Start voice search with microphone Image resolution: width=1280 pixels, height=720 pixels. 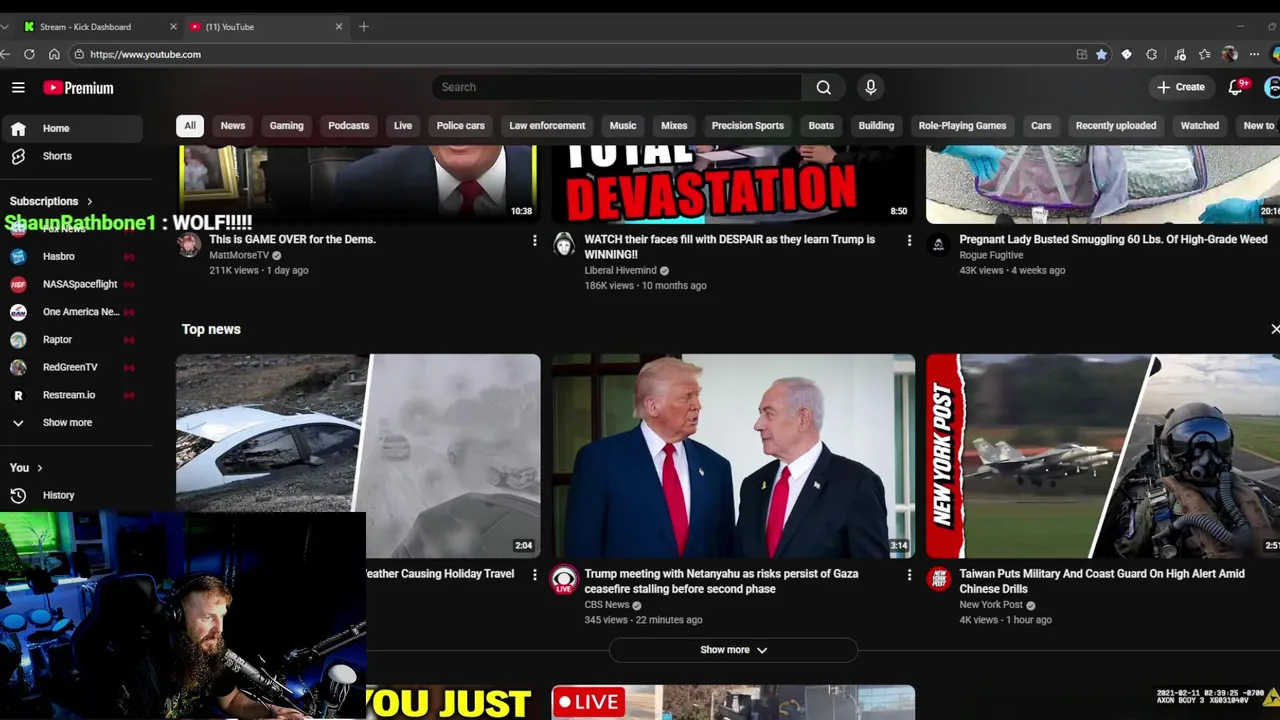point(870,87)
